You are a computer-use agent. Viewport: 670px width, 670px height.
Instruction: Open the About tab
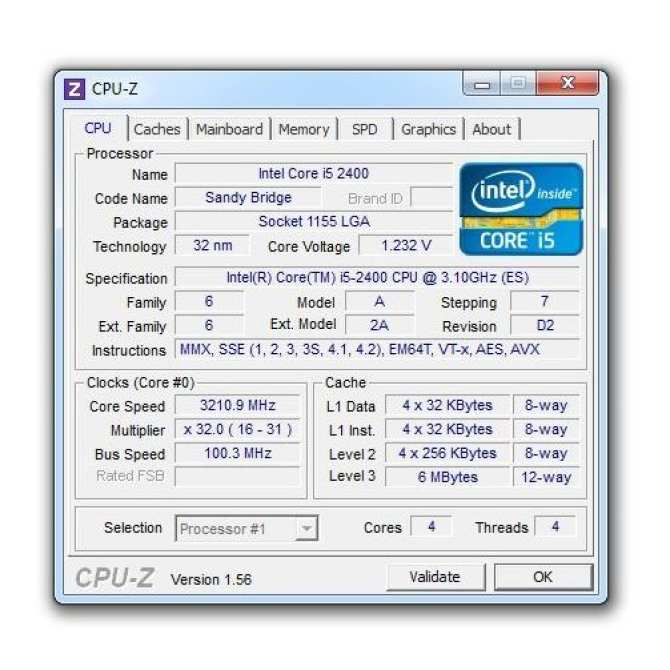pyautogui.click(x=491, y=129)
